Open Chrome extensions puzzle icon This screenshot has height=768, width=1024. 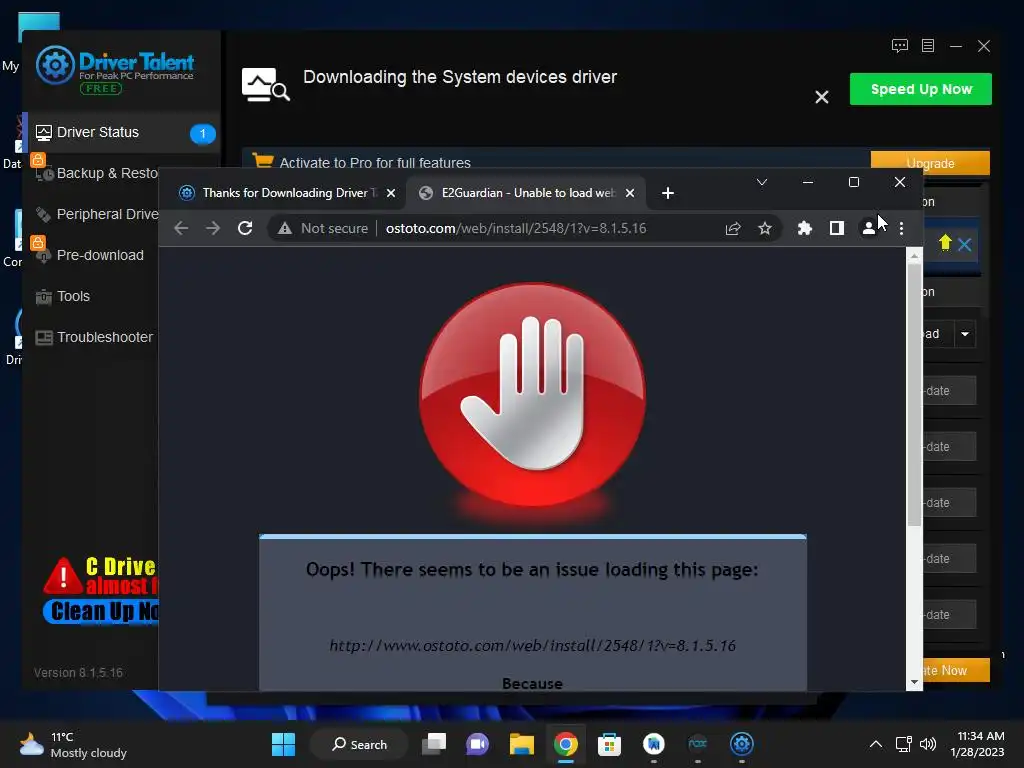[805, 228]
